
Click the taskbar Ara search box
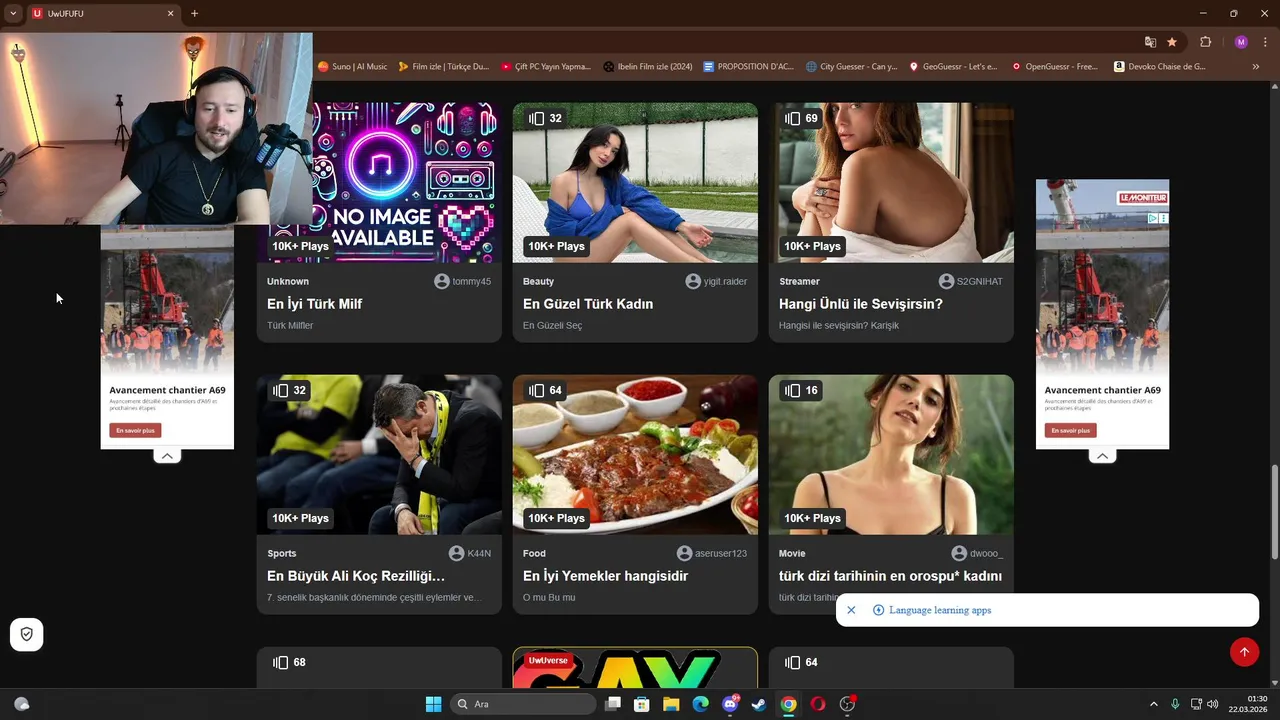tap(524, 704)
